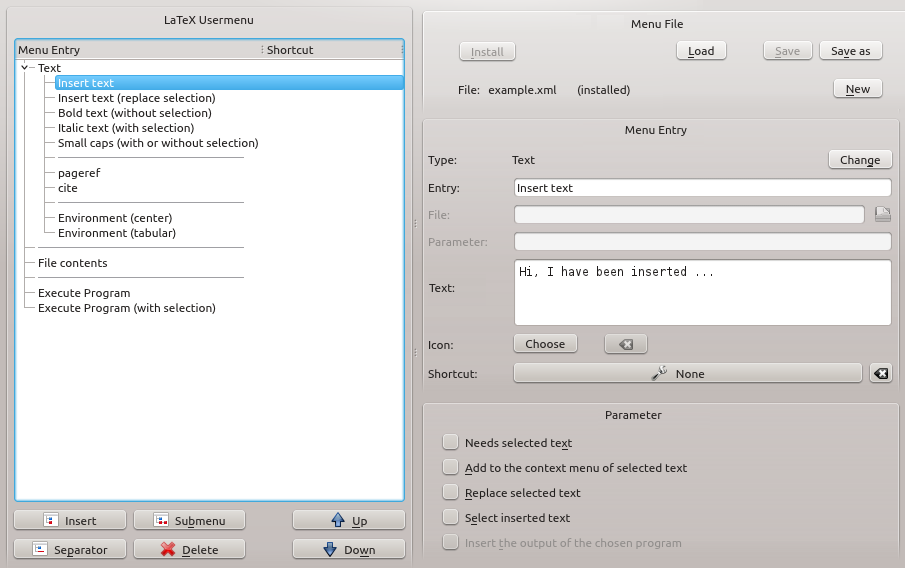
Task: Click the '(installed)' status text
Action: pyautogui.click(x=604, y=90)
